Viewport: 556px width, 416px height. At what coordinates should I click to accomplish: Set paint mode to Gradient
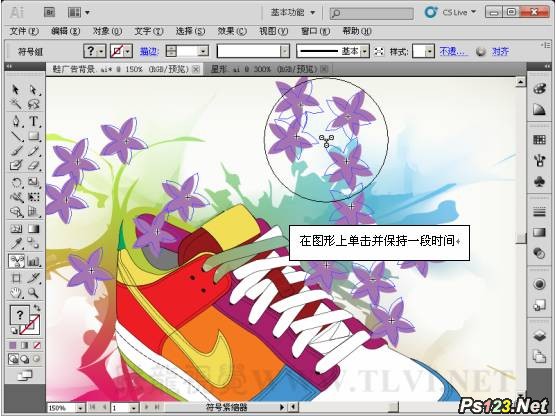[x=25, y=345]
